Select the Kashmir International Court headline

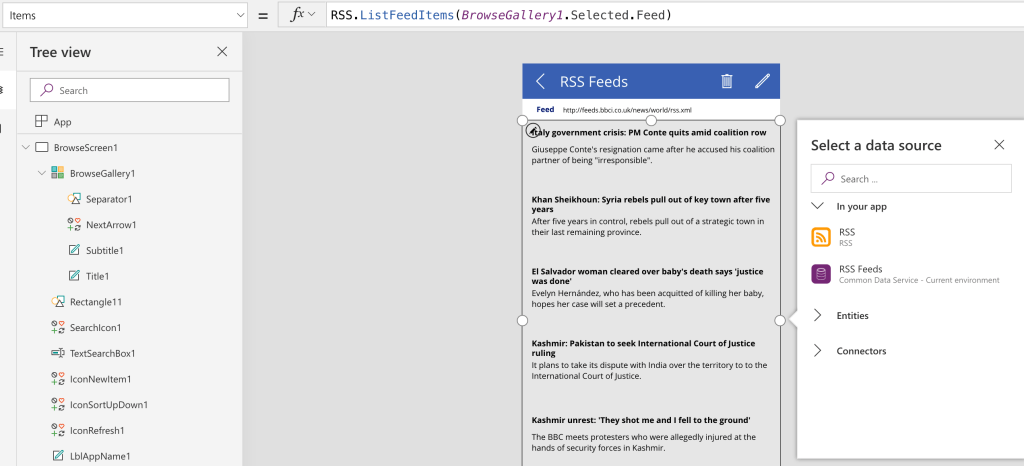pyautogui.click(x=643, y=348)
